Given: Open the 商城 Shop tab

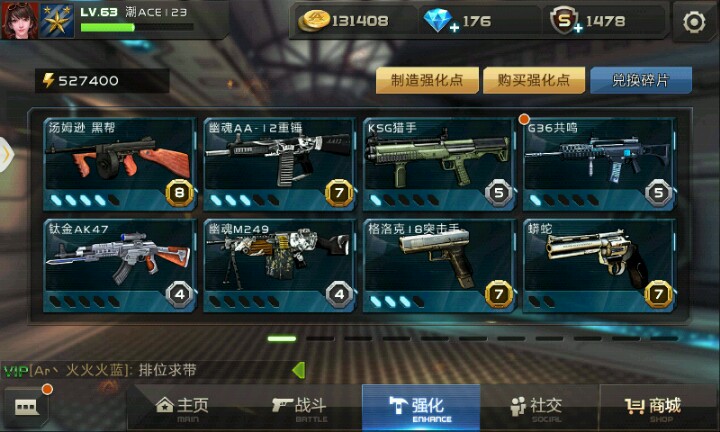Looking at the screenshot, I should click(x=653, y=408).
